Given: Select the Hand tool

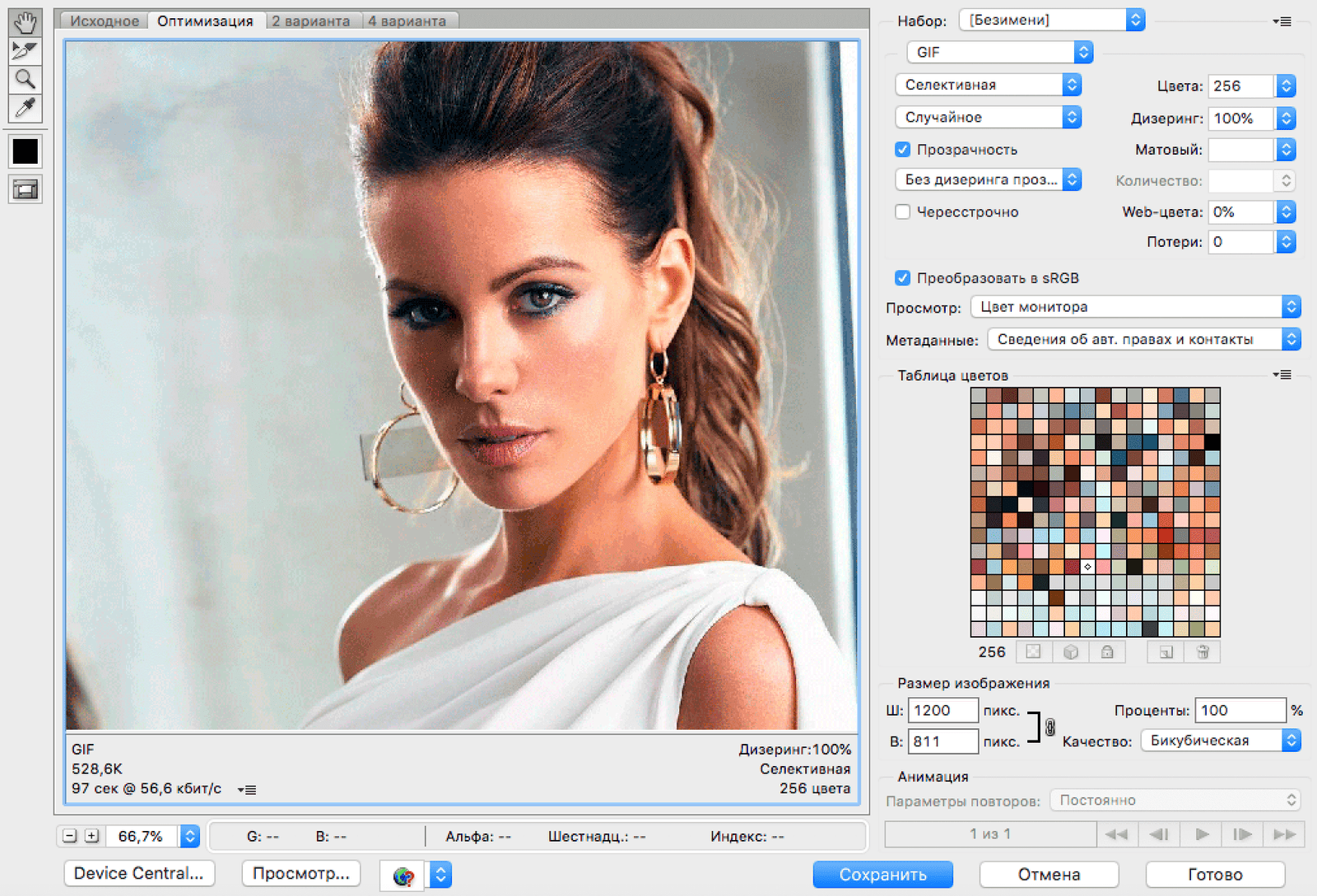Looking at the screenshot, I should [x=25, y=21].
